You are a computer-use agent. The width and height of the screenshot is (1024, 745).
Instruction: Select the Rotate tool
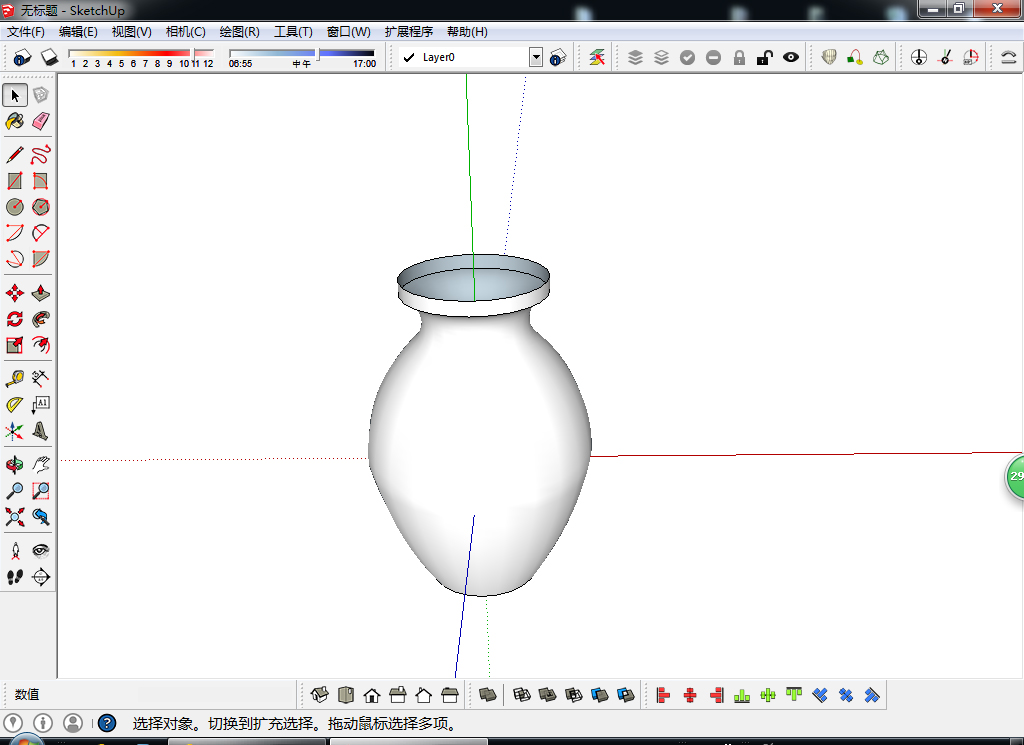(x=15, y=319)
